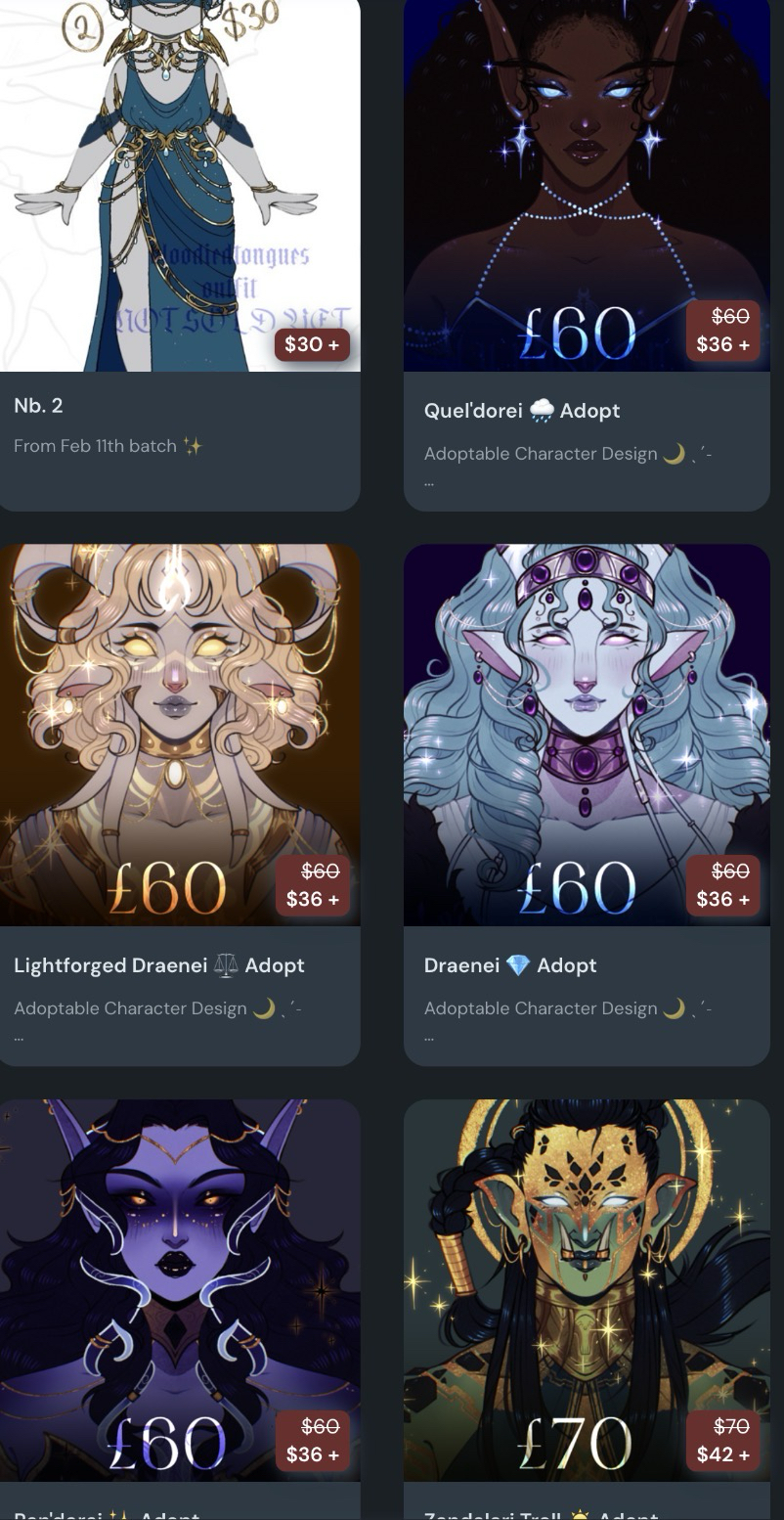Open the Zandalari Troll adopt artwork

pos(587,1290)
